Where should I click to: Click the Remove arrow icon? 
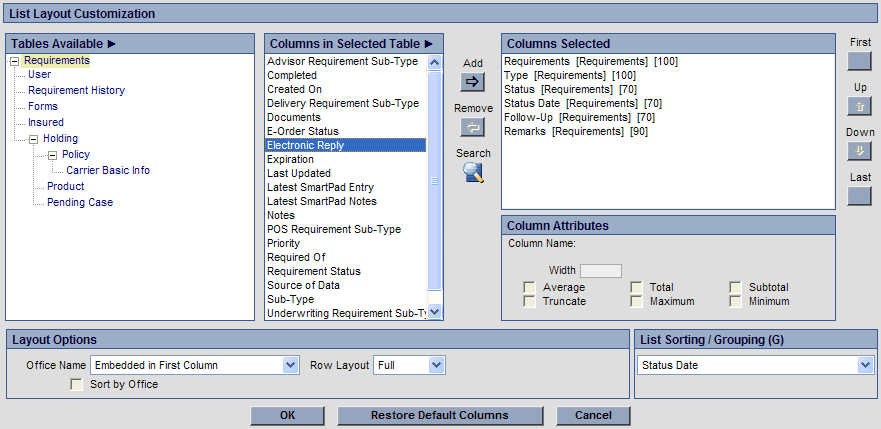472,126
